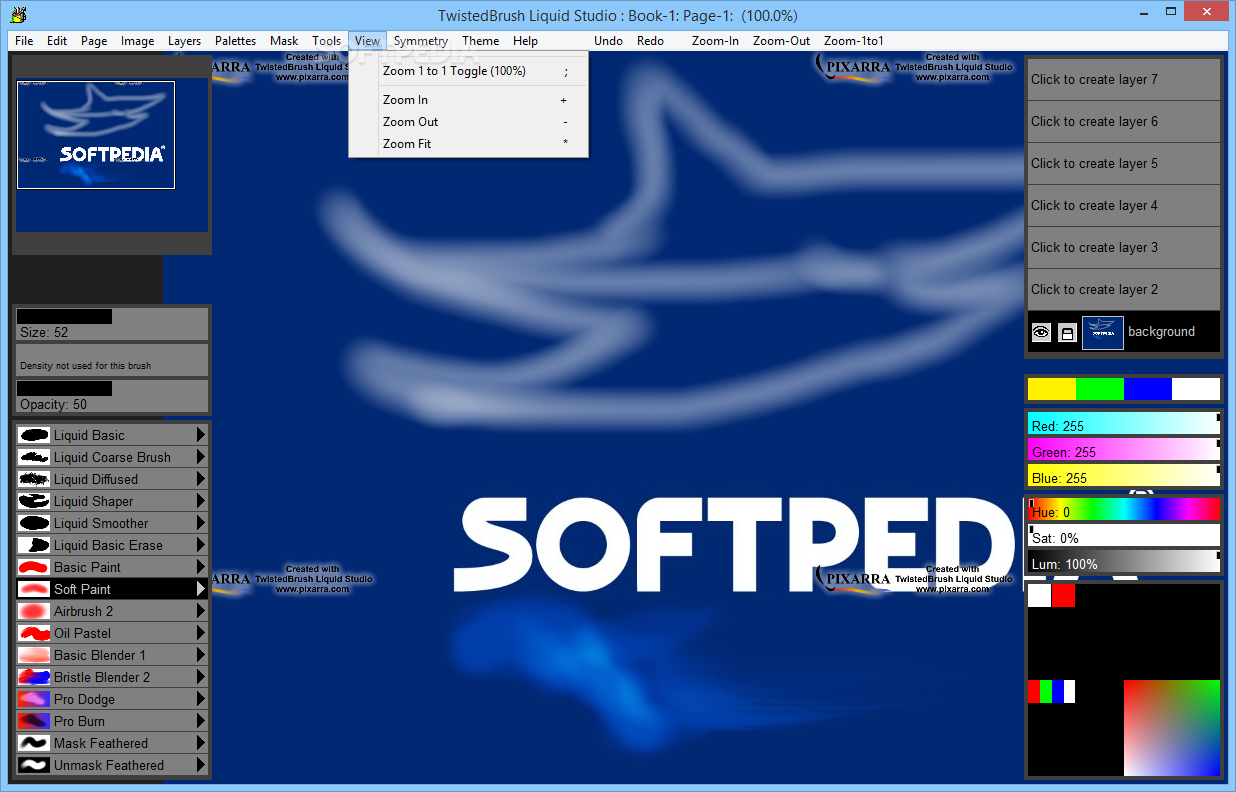1236x792 pixels.
Task: Click the Zoom-1to1 toolbar button
Action: click(853, 41)
